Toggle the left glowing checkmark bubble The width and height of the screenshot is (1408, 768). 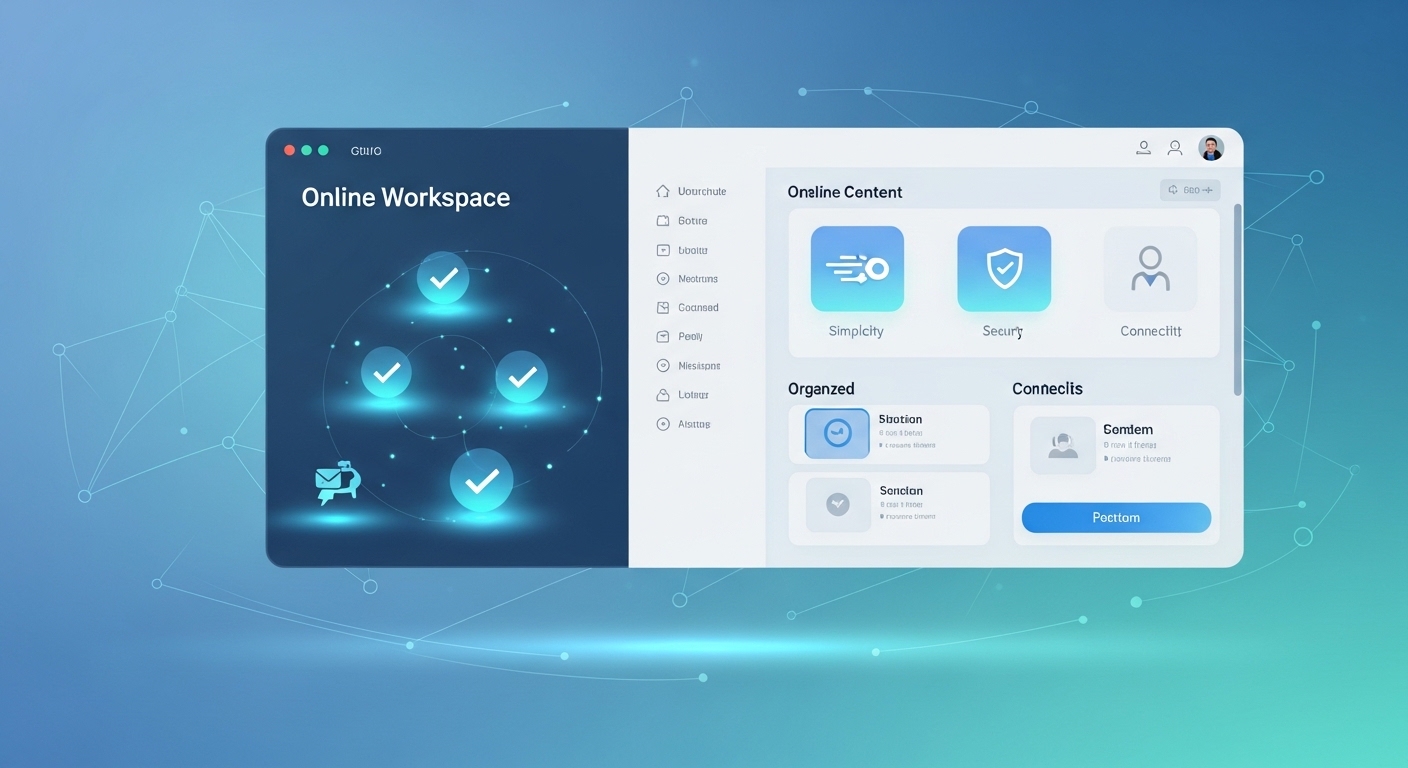(x=386, y=373)
